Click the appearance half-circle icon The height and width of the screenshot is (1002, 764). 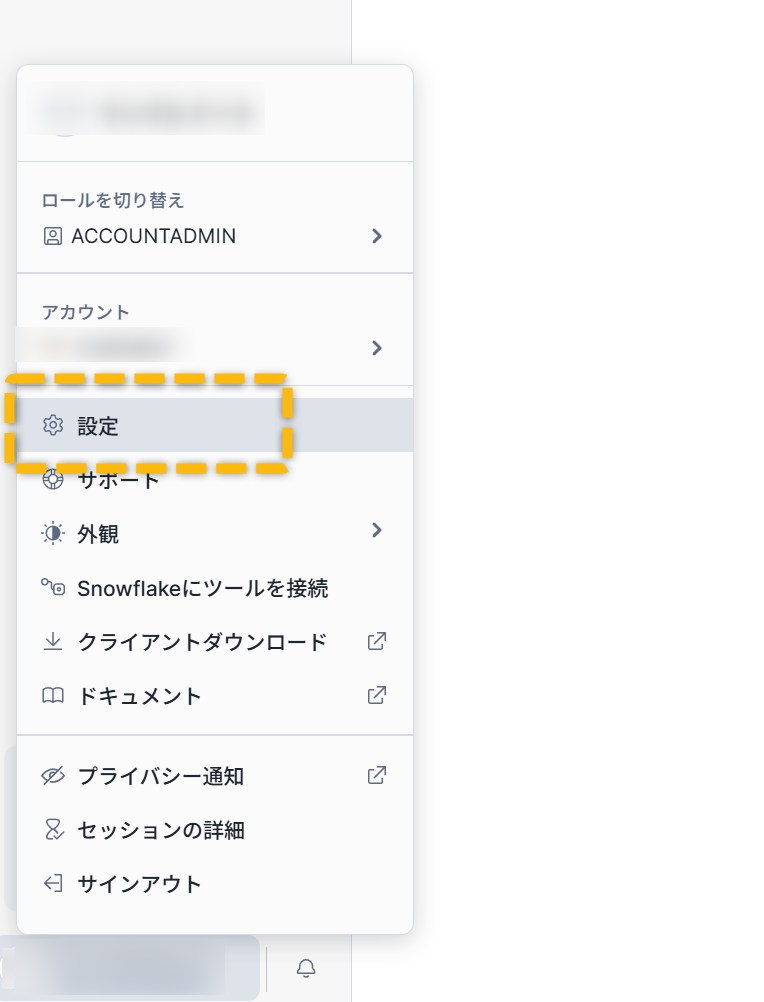[53, 534]
